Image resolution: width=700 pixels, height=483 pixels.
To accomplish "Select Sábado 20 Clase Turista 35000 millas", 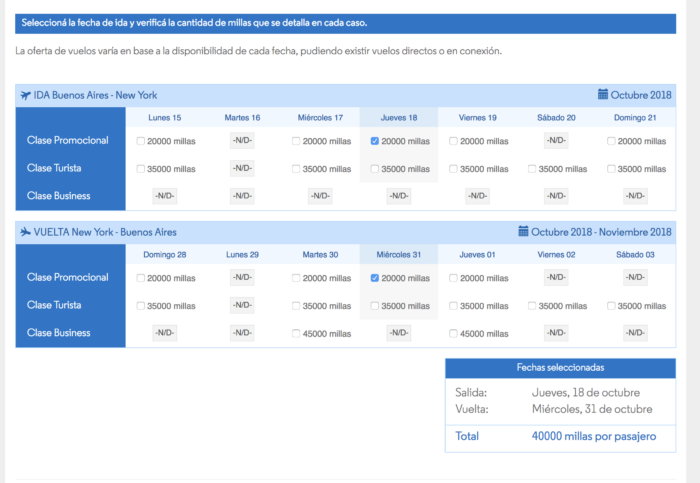I will click(533, 169).
